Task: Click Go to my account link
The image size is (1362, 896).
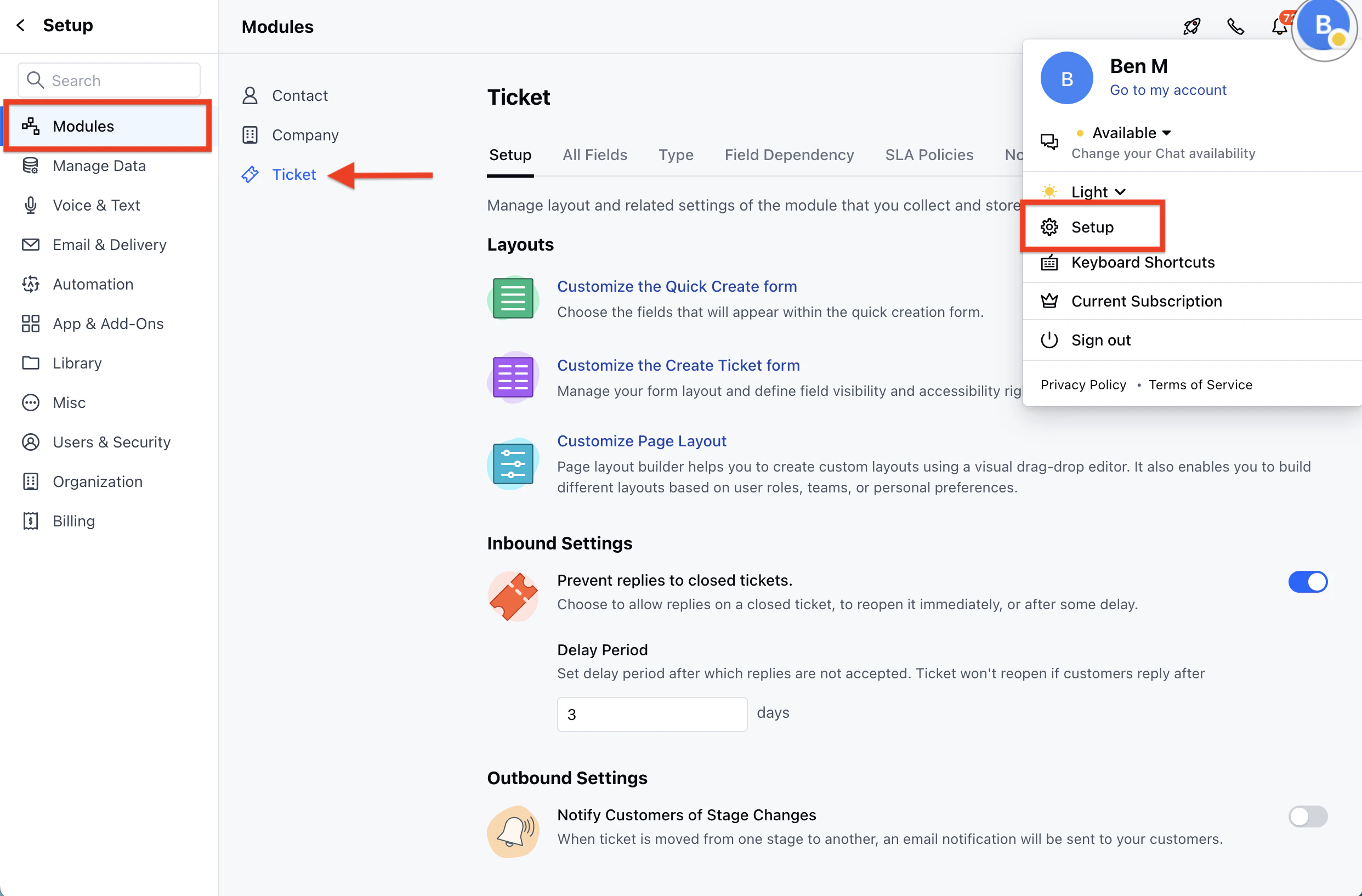Action: (1167, 90)
